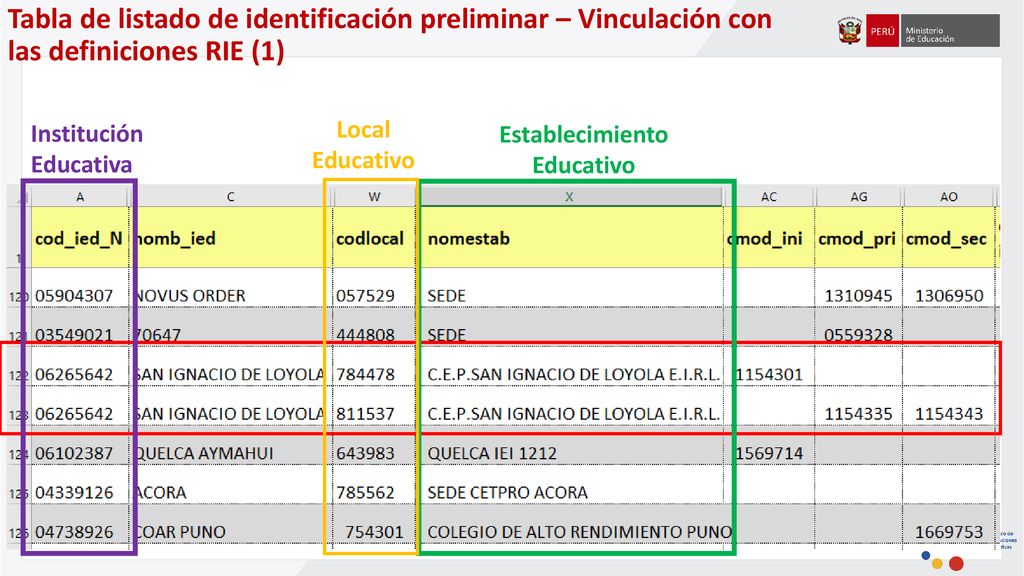Select cmod_sec value 1154343
This screenshot has height=576, width=1024.
click(948, 406)
